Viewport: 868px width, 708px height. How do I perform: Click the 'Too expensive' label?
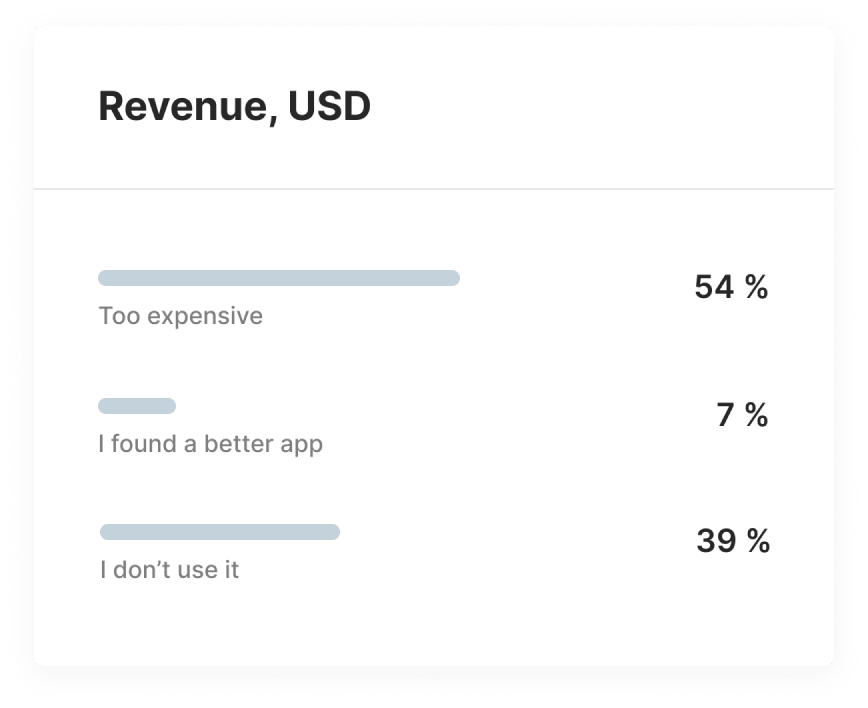click(x=180, y=317)
